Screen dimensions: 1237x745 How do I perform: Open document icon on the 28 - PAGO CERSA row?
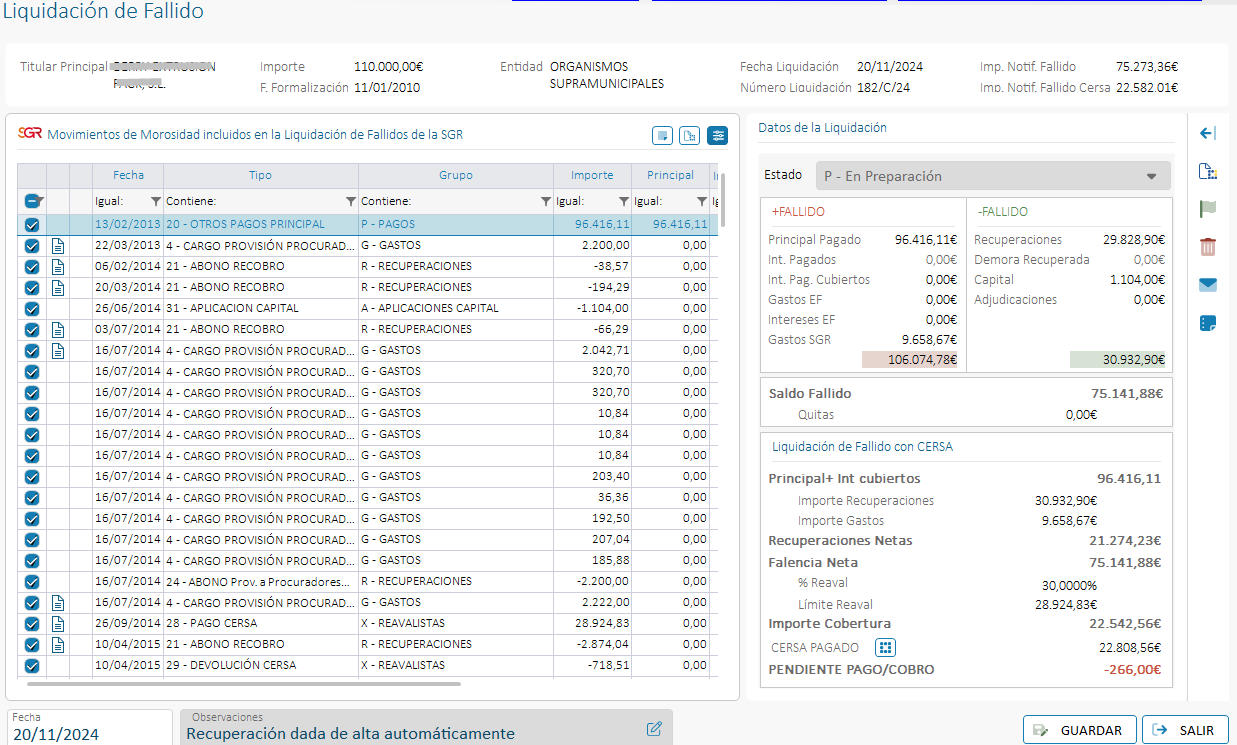[57, 623]
